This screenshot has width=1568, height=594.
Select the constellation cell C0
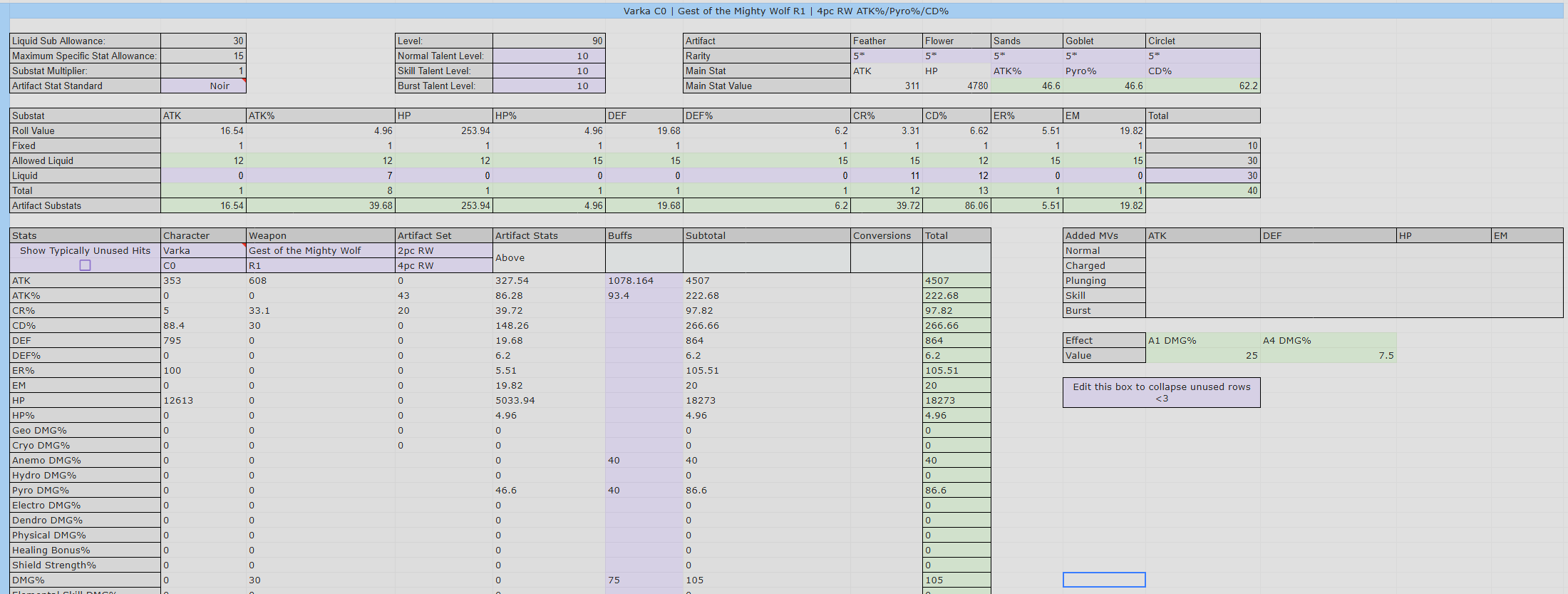coord(203,265)
